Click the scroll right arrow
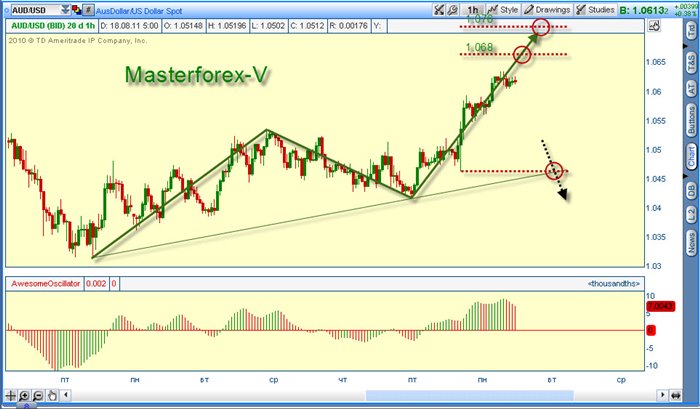 click(x=662, y=395)
